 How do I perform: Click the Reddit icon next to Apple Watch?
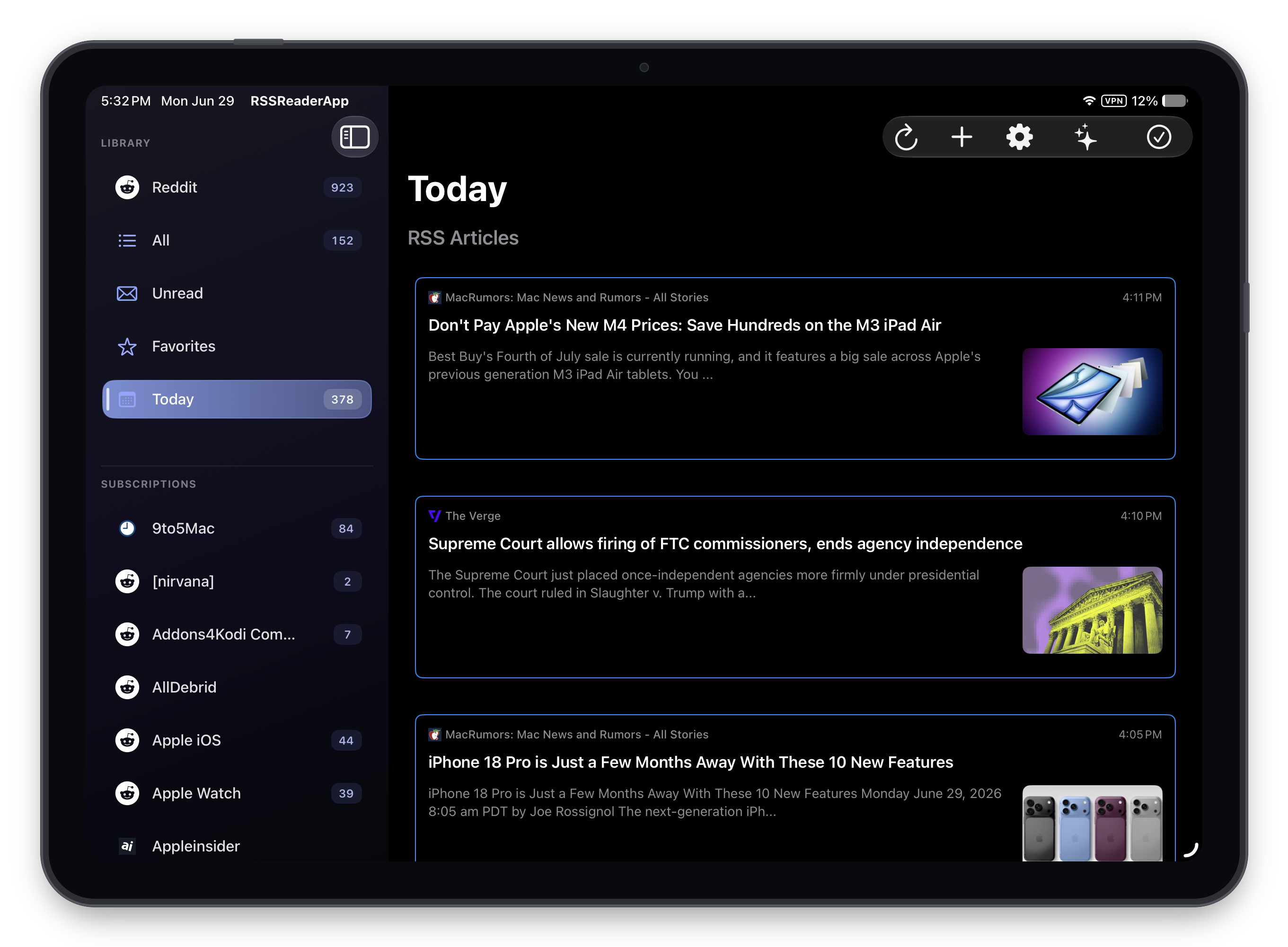[x=127, y=793]
